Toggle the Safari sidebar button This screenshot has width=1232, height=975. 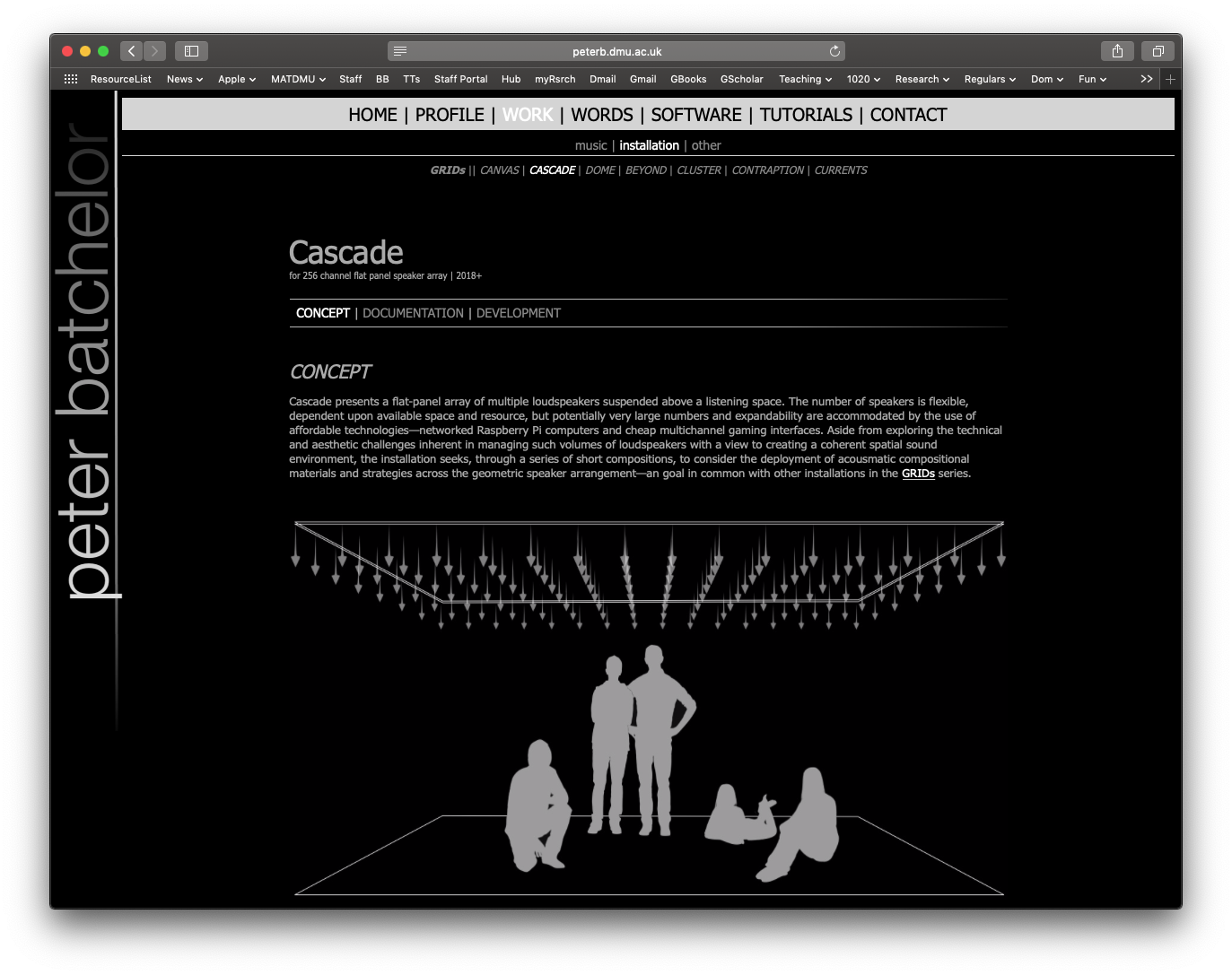pyautogui.click(x=191, y=51)
